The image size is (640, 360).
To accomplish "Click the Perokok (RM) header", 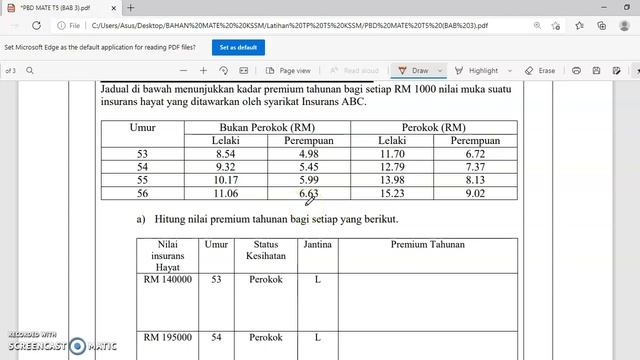I will (x=434, y=127).
